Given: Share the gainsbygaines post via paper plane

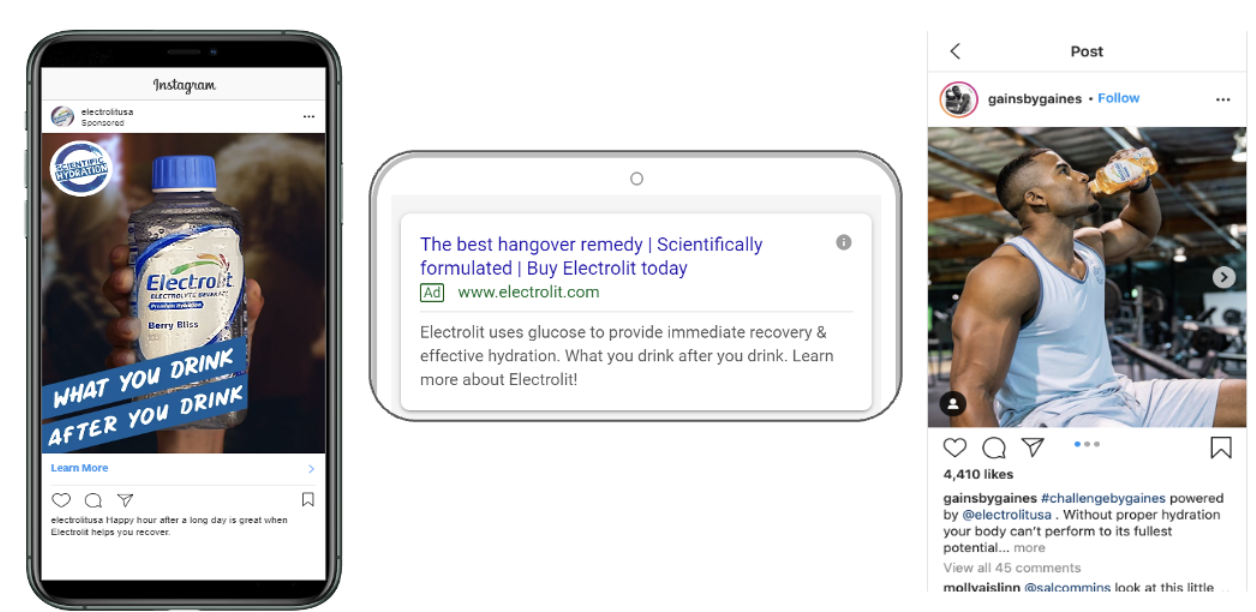Looking at the screenshot, I should 1033,447.
